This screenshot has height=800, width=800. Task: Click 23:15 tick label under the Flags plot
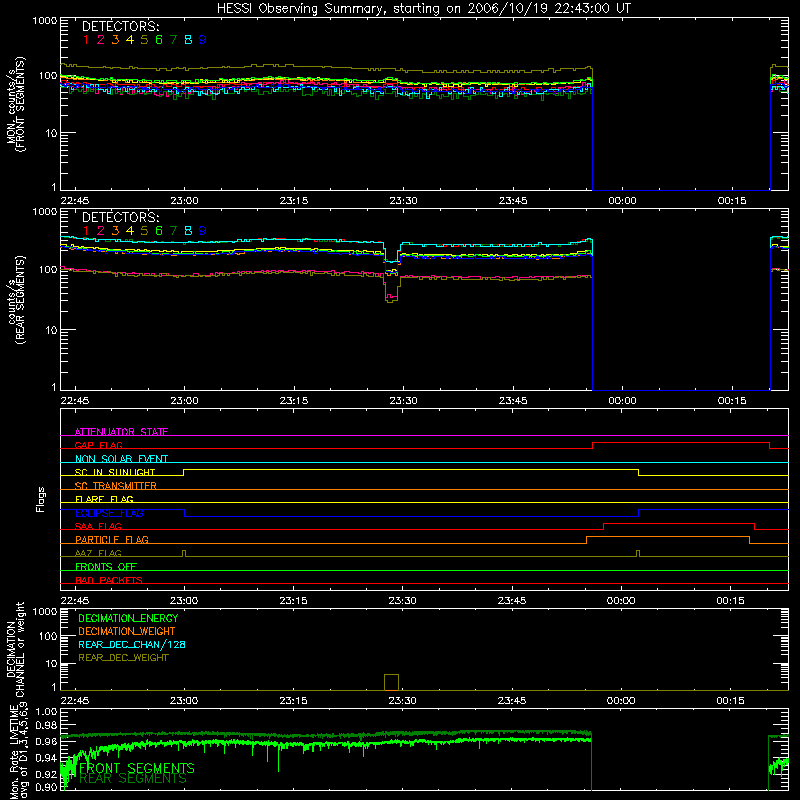click(x=293, y=601)
